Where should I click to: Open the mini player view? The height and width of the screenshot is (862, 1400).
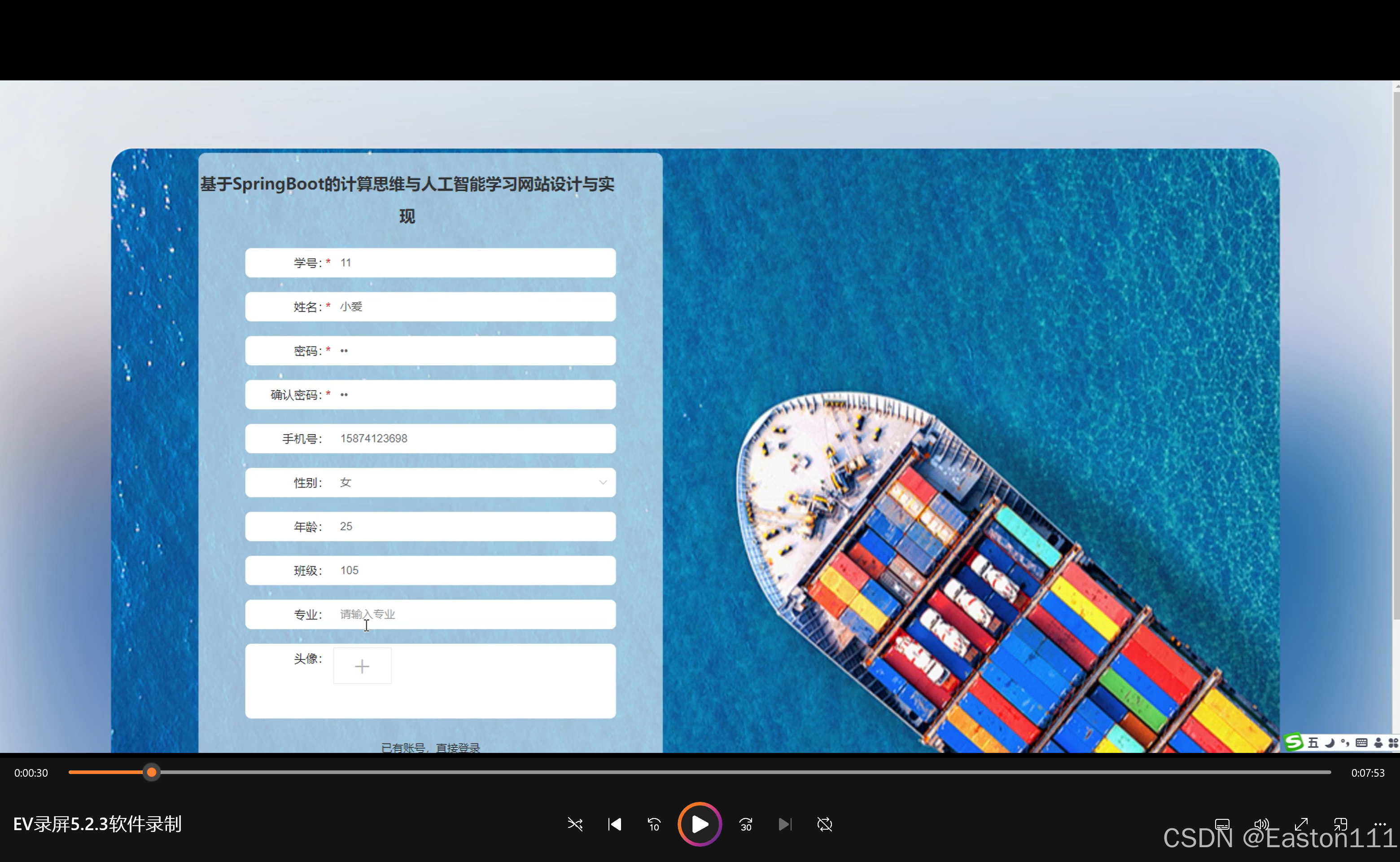pos(1341,824)
